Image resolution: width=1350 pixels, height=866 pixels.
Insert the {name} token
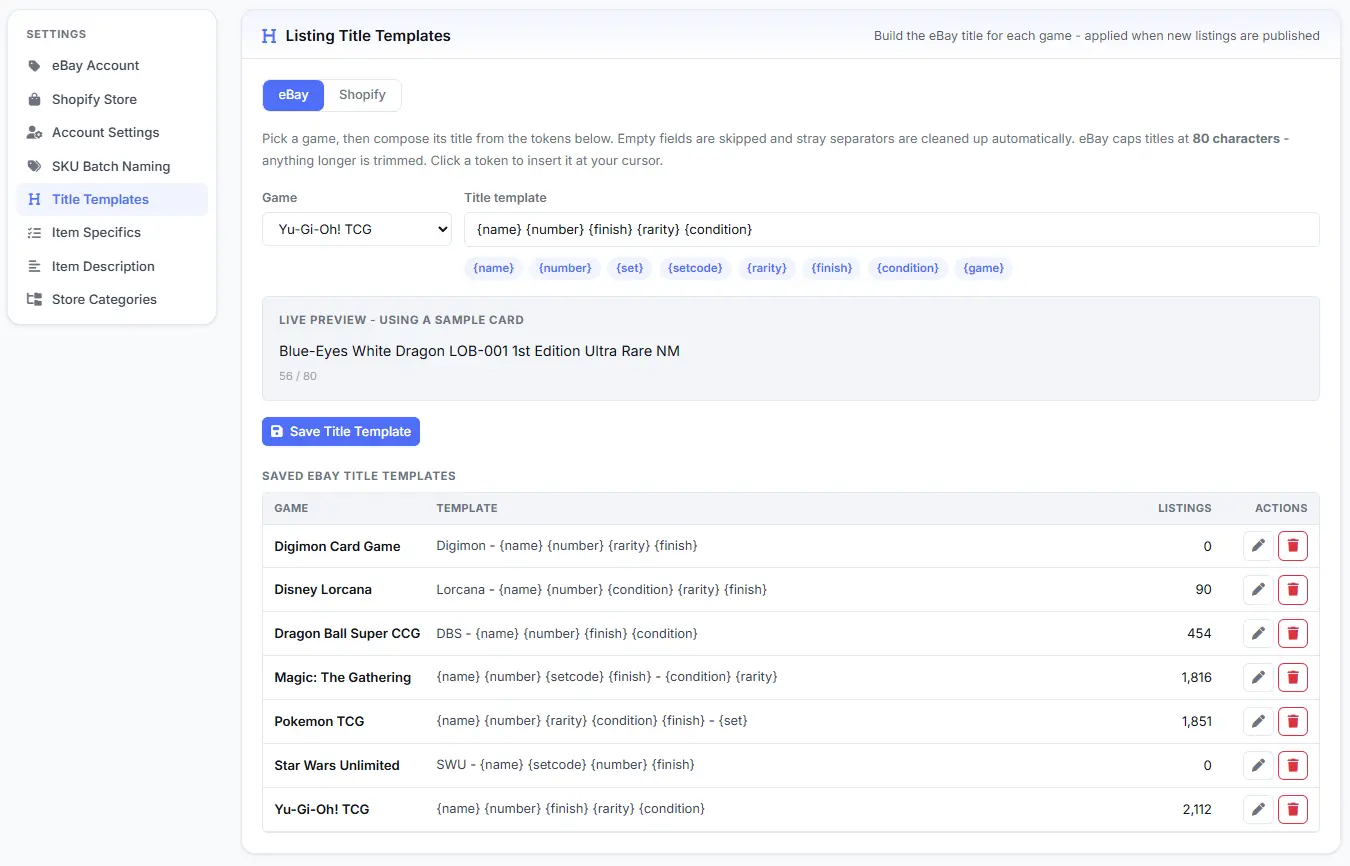coord(494,268)
